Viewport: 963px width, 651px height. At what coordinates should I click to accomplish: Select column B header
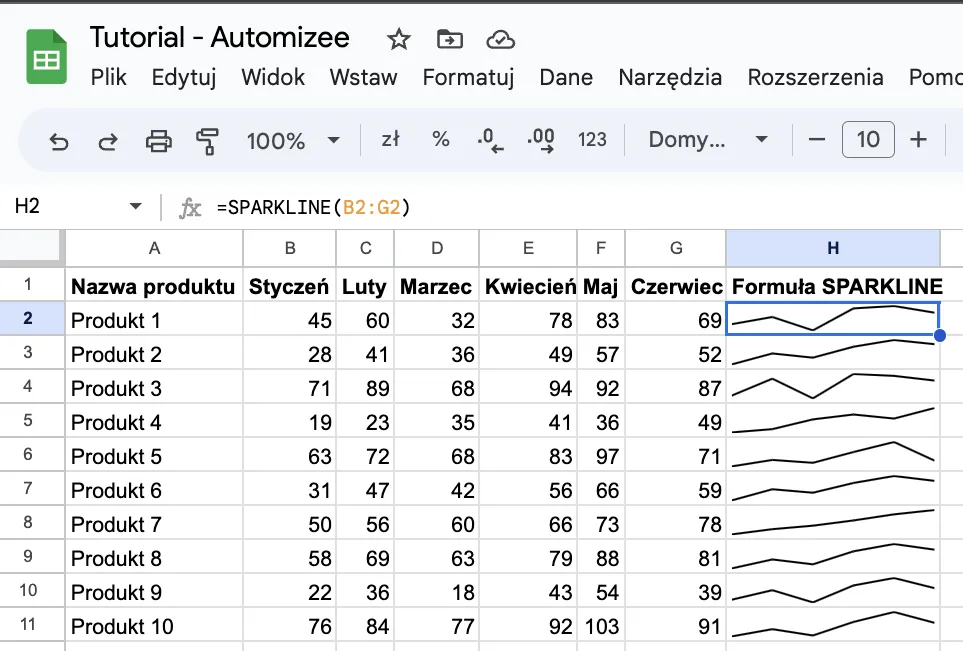click(290, 248)
